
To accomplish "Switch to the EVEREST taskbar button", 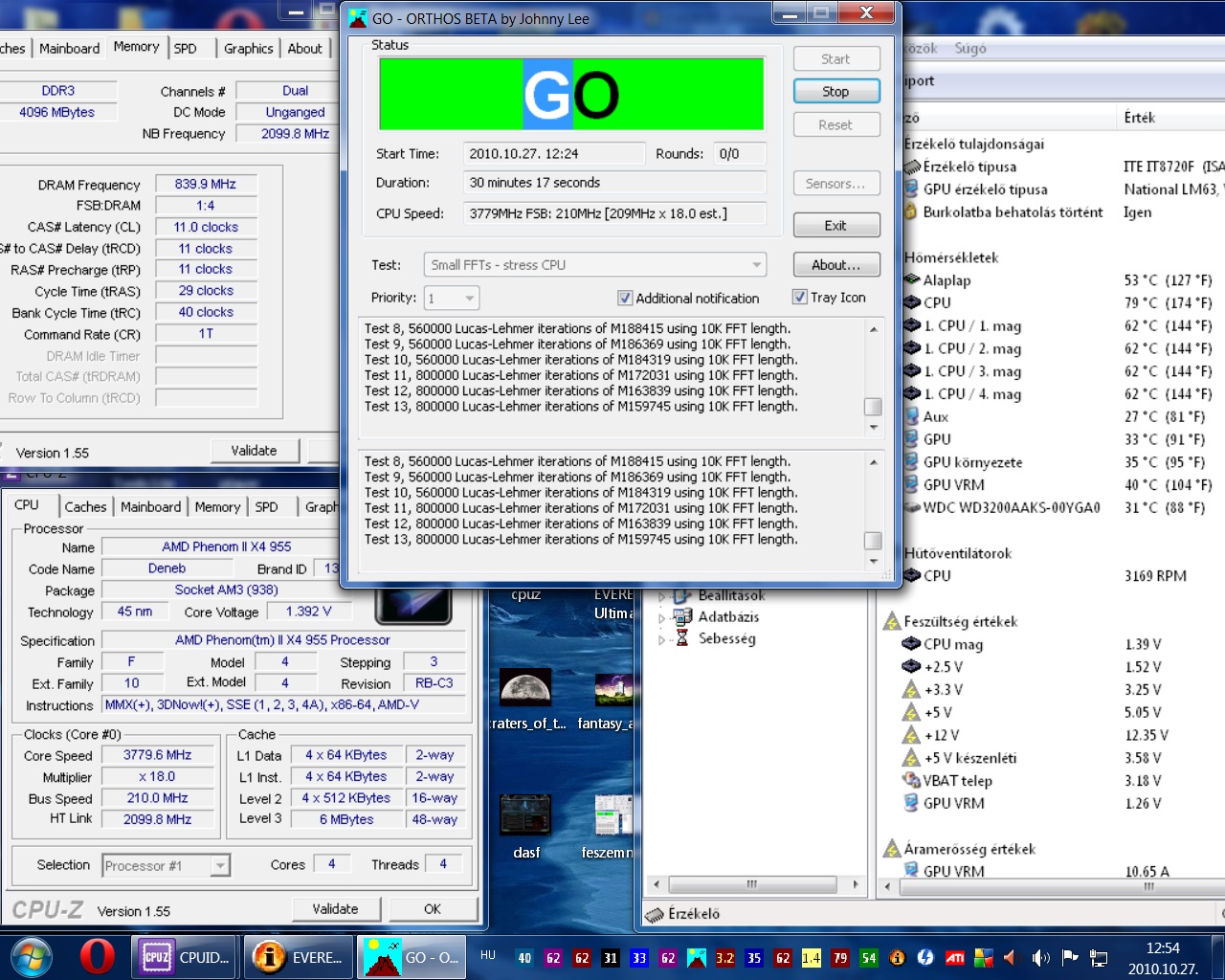I will (x=298, y=956).
